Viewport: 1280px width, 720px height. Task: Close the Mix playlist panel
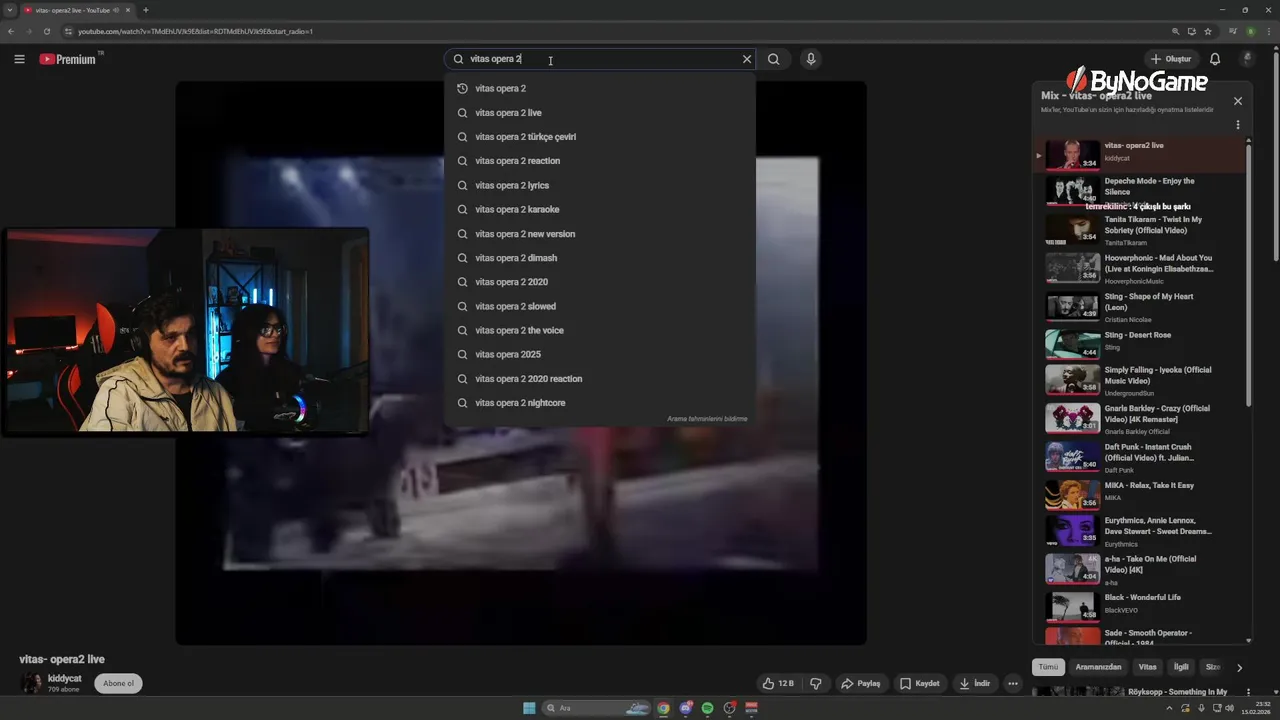[x=1238, y=101]
